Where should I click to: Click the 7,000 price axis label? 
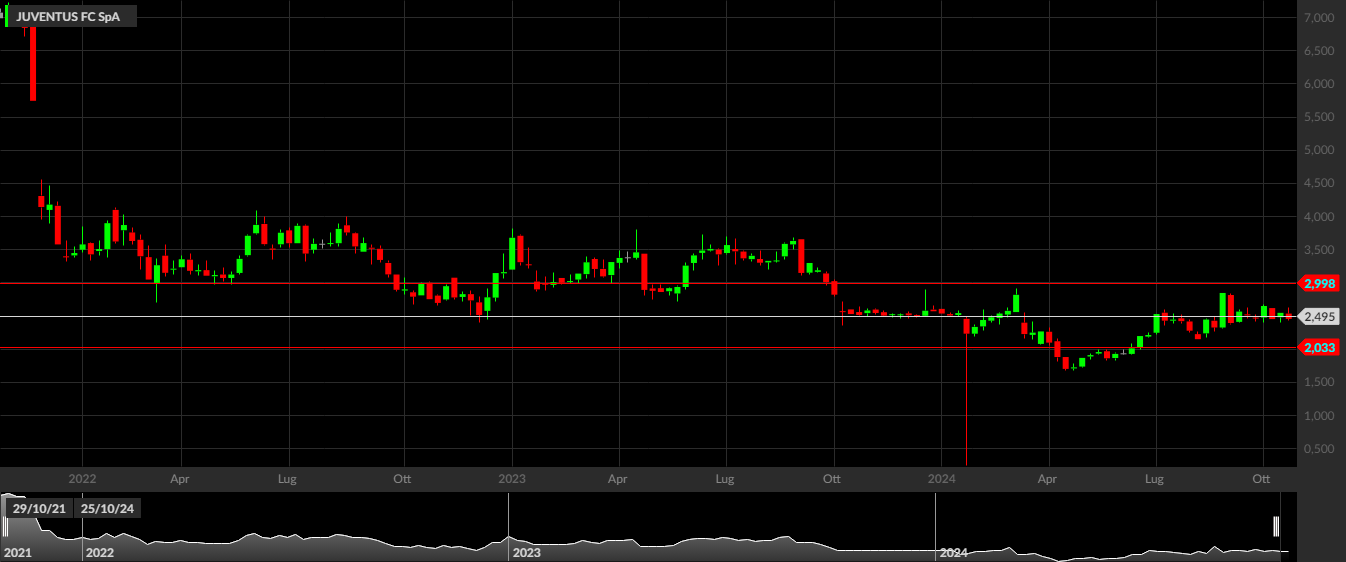coord(1319,18)
